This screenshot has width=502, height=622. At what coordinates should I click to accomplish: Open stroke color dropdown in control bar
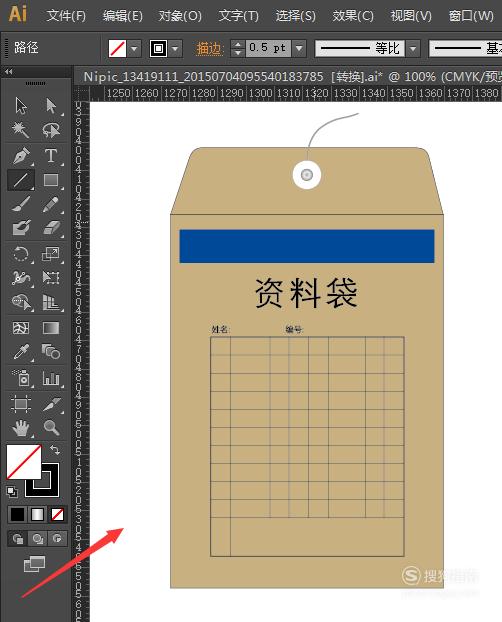(x=175, y=49)
